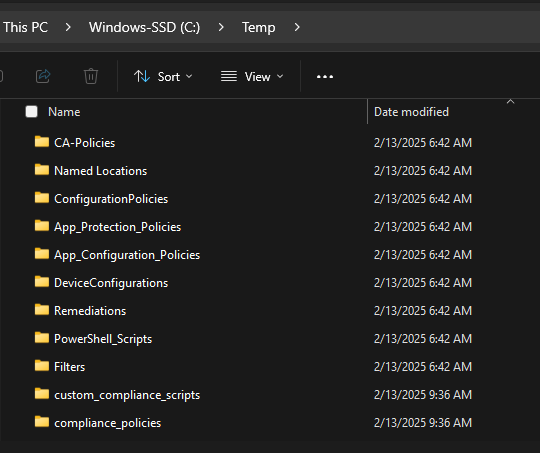Click the PowerShell_Scripts folder icon

42,338
